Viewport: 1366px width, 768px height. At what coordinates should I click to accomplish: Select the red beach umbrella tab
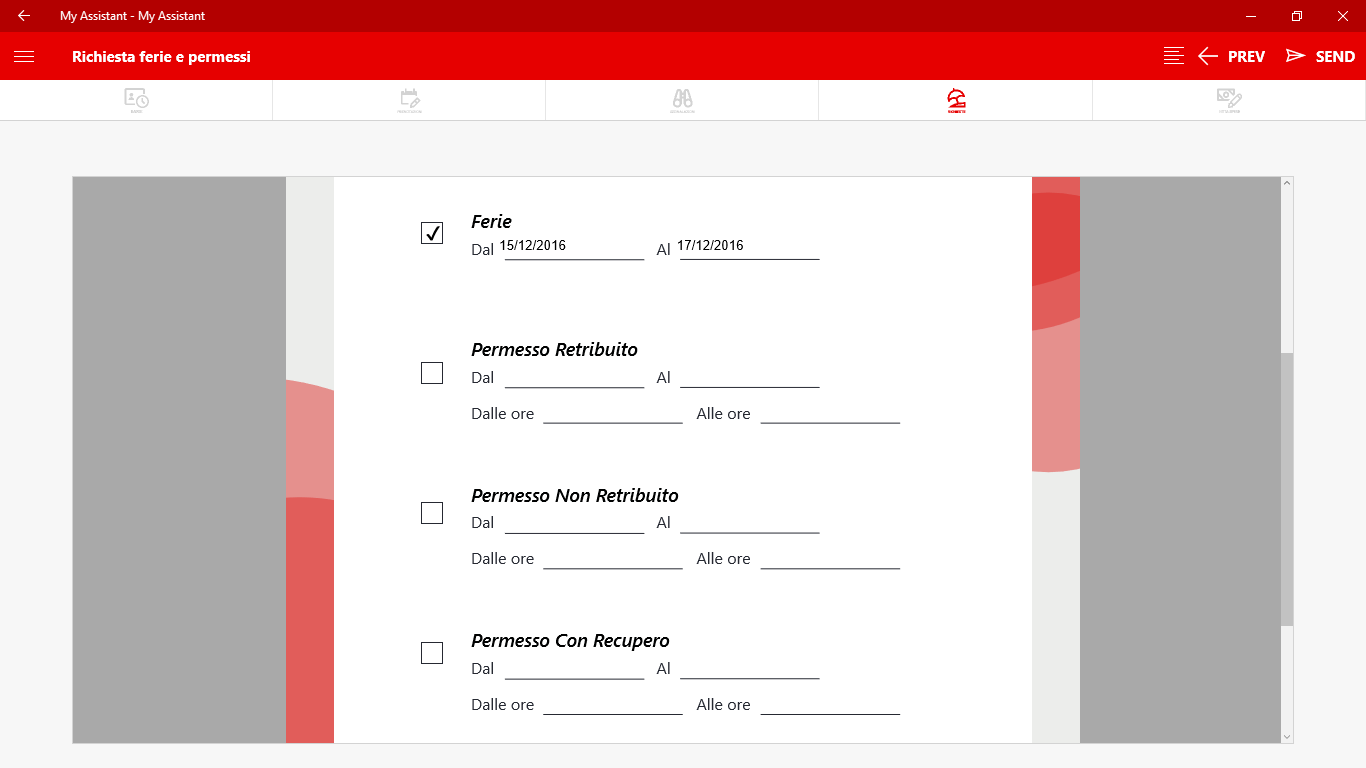pos(956,100)
